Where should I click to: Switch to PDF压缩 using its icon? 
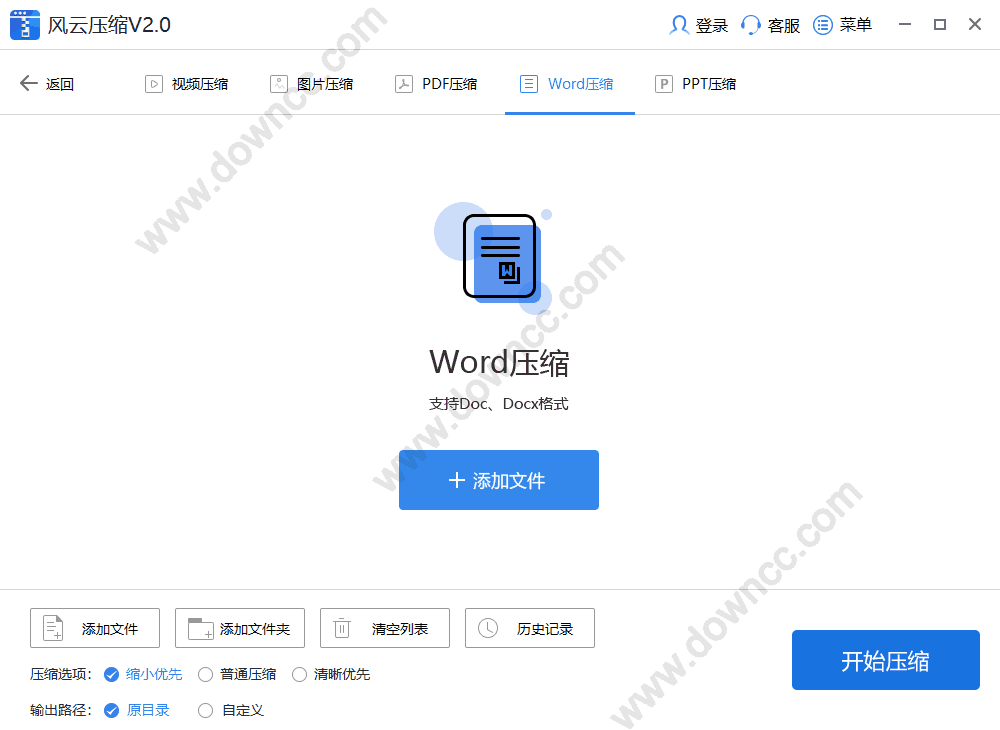coord(403,83)
